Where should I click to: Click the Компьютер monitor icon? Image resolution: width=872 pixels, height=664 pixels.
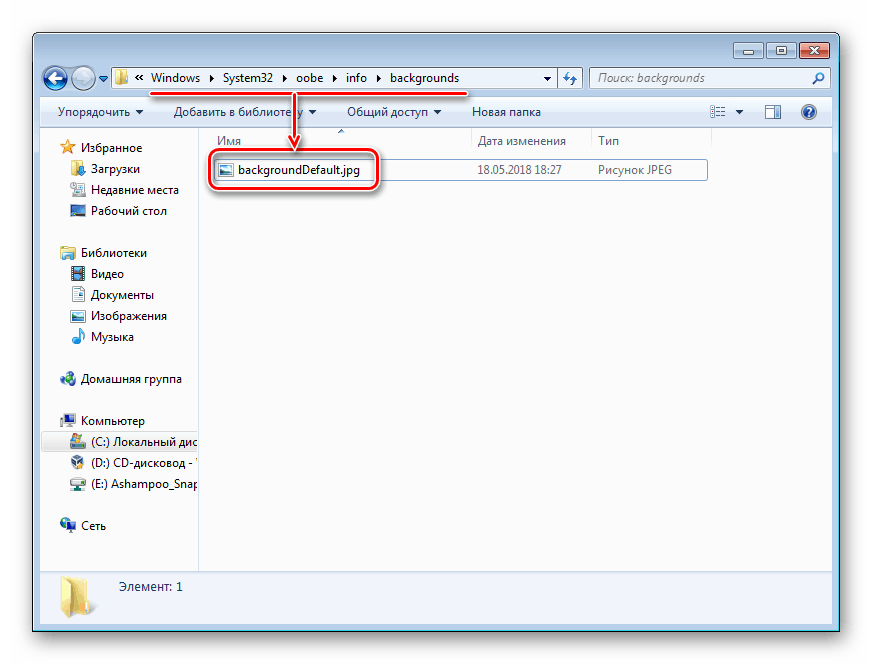(x=68, y=420)
